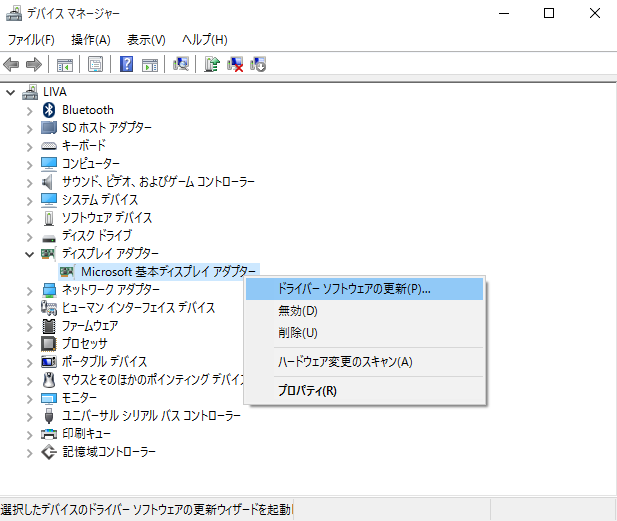The height and width of the screenshot is (521, 617).
Task: Collapse the ディスプレイ アダプター category
Action: coord(30,254)
